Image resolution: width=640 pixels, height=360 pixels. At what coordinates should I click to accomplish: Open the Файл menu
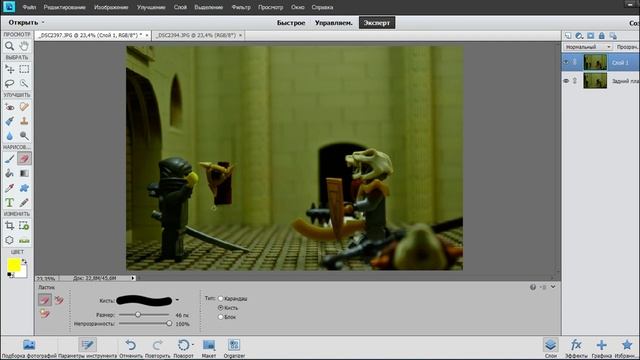coord(29,7)
